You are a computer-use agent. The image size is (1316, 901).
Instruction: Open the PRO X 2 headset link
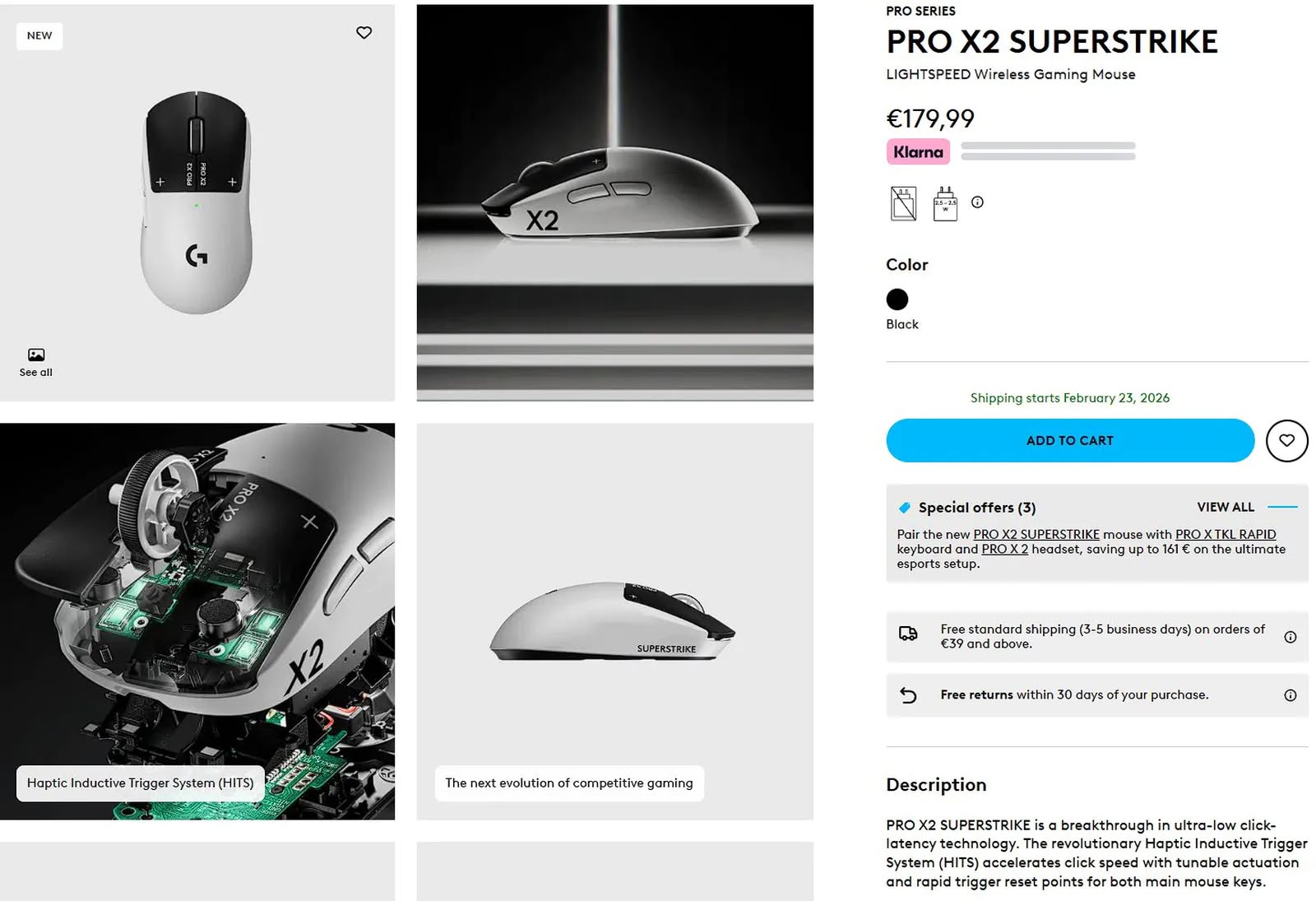click(x=1004, y=549)
